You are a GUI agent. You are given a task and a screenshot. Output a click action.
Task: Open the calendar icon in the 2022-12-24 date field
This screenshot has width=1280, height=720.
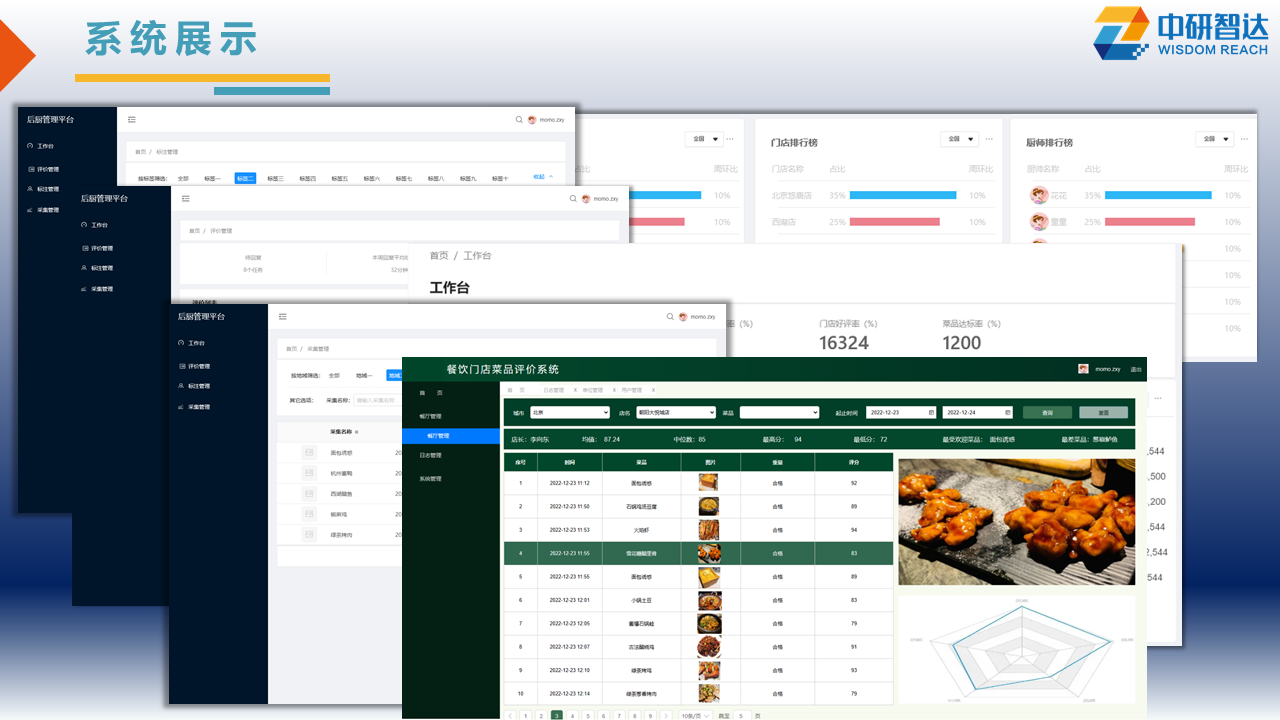click(1009, 412)
